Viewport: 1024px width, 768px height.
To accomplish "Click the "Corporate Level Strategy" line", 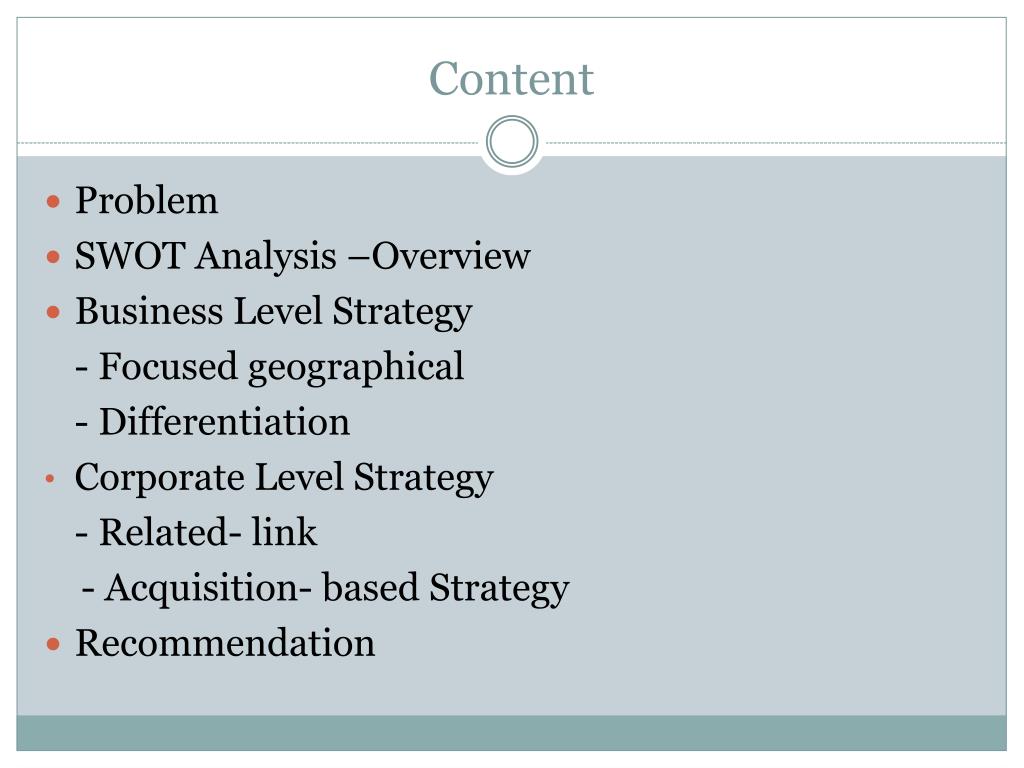I will point(284,477).
